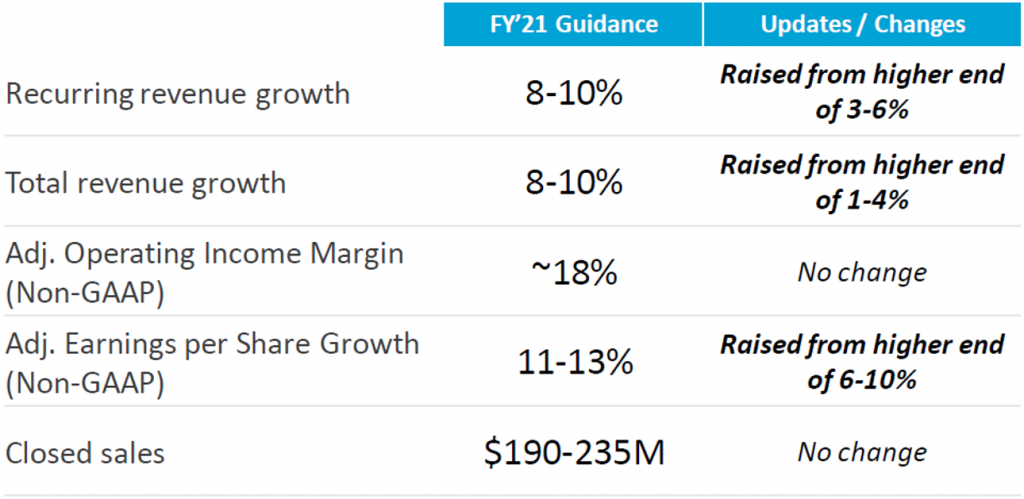This screenshot has height=499, width=1024.
Task: Click the 8-10% value for Recurring revenue growth
Action: tap(573, 94)
